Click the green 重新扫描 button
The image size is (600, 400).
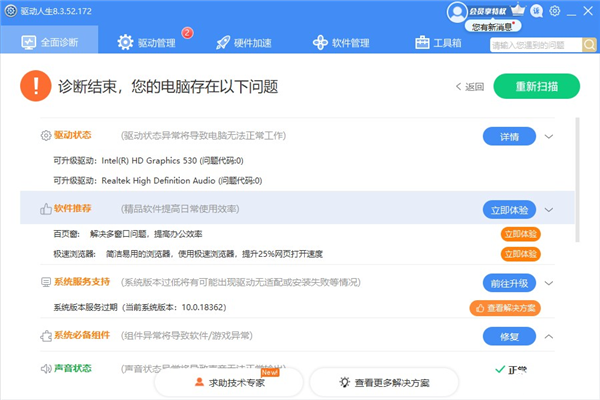pos(536,86)
